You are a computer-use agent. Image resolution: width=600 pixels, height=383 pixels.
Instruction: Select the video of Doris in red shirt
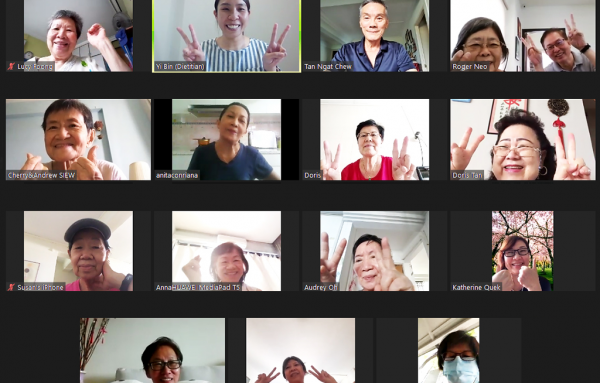click(x=375, y=139)
